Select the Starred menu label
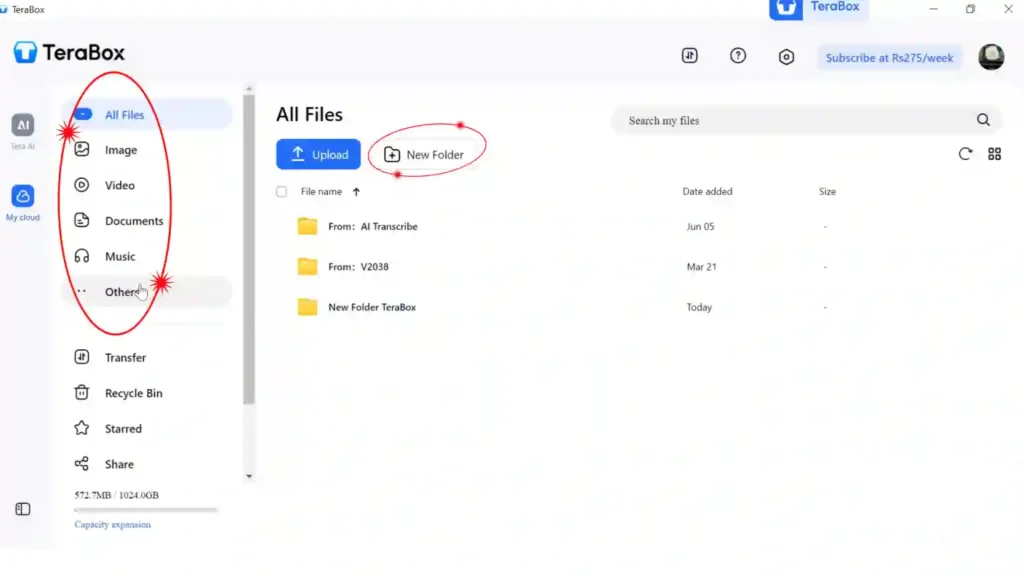This screenshot has width=1024, height=576. (123, 428)
